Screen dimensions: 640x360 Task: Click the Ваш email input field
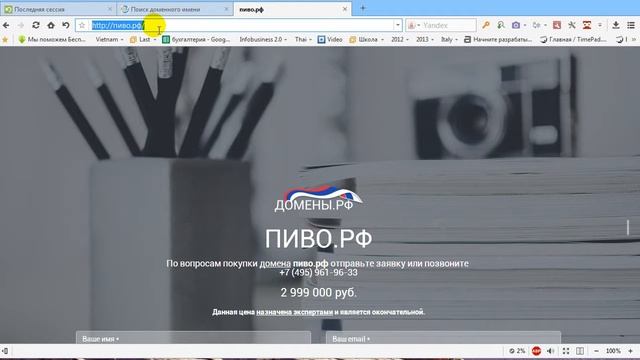[443, 338]
